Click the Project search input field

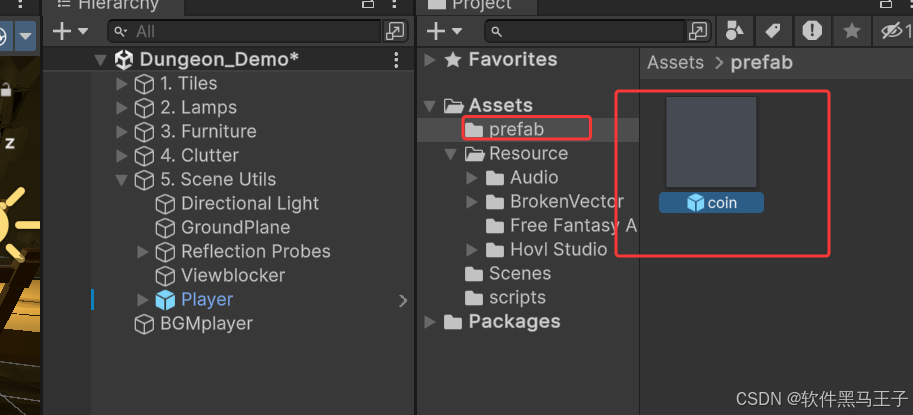(x=585, y=32)
